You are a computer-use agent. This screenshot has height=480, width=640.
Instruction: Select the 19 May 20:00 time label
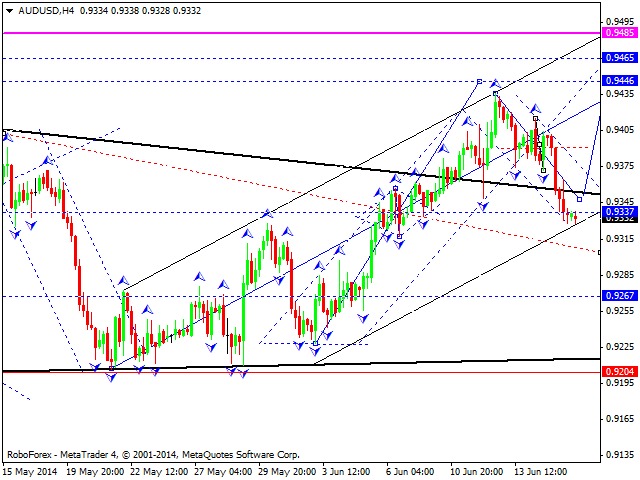96,471
